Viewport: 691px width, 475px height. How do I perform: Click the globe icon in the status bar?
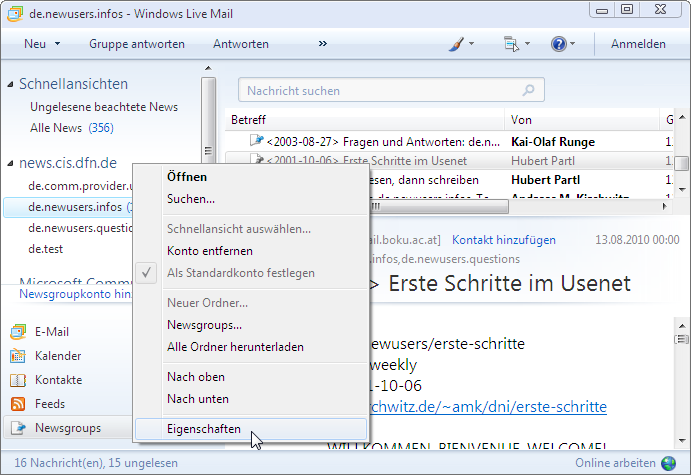coord(669,463)
